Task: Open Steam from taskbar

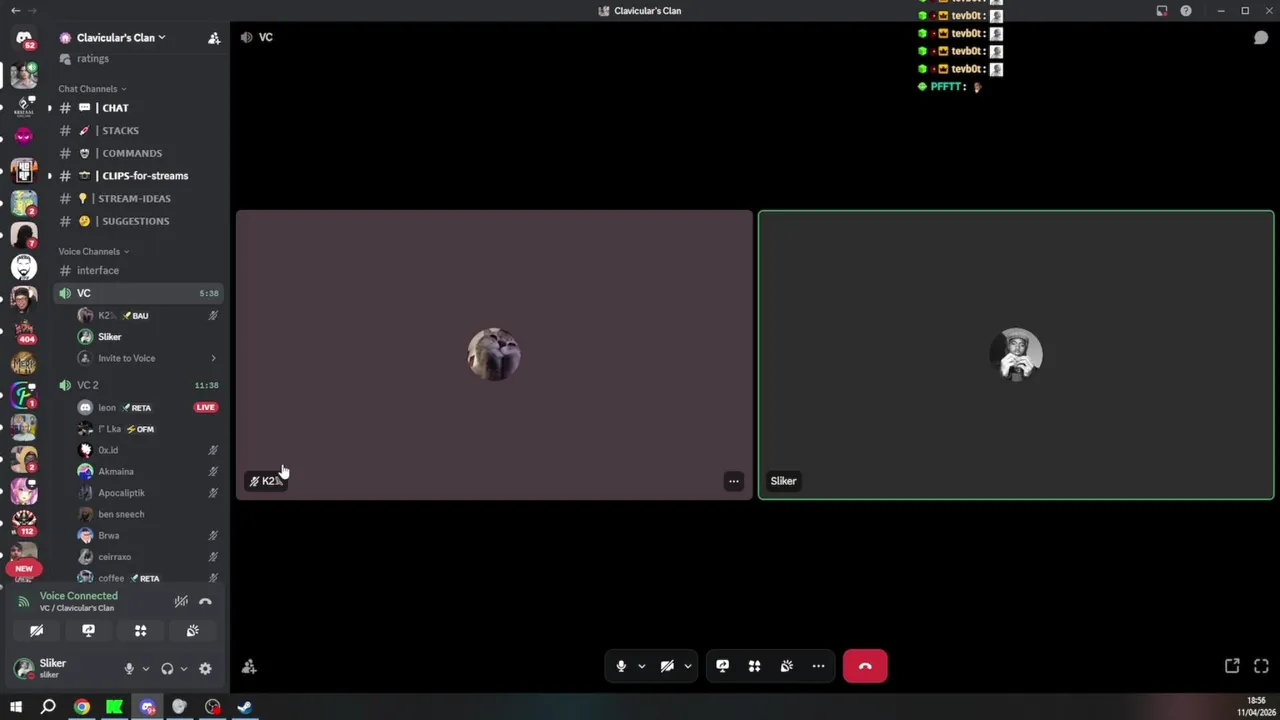Action: [244, 707]
